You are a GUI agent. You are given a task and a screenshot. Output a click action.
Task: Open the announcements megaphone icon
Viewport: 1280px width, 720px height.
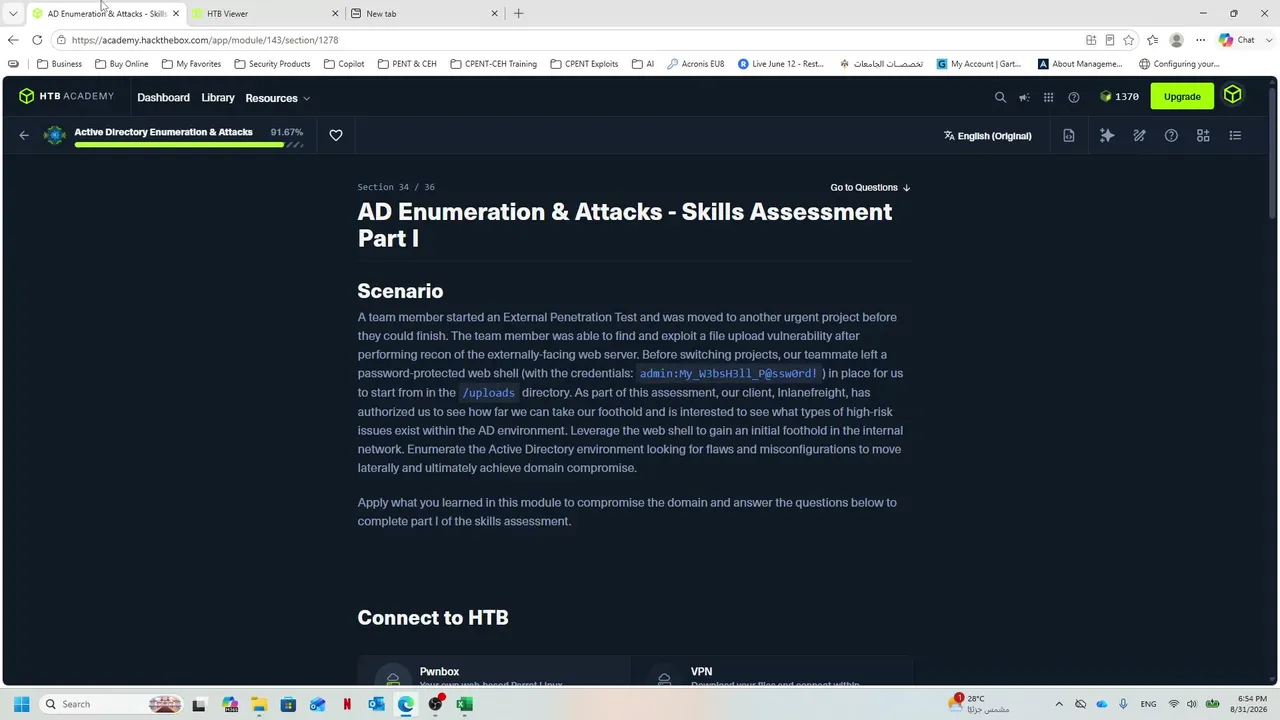click(1024, 97)
